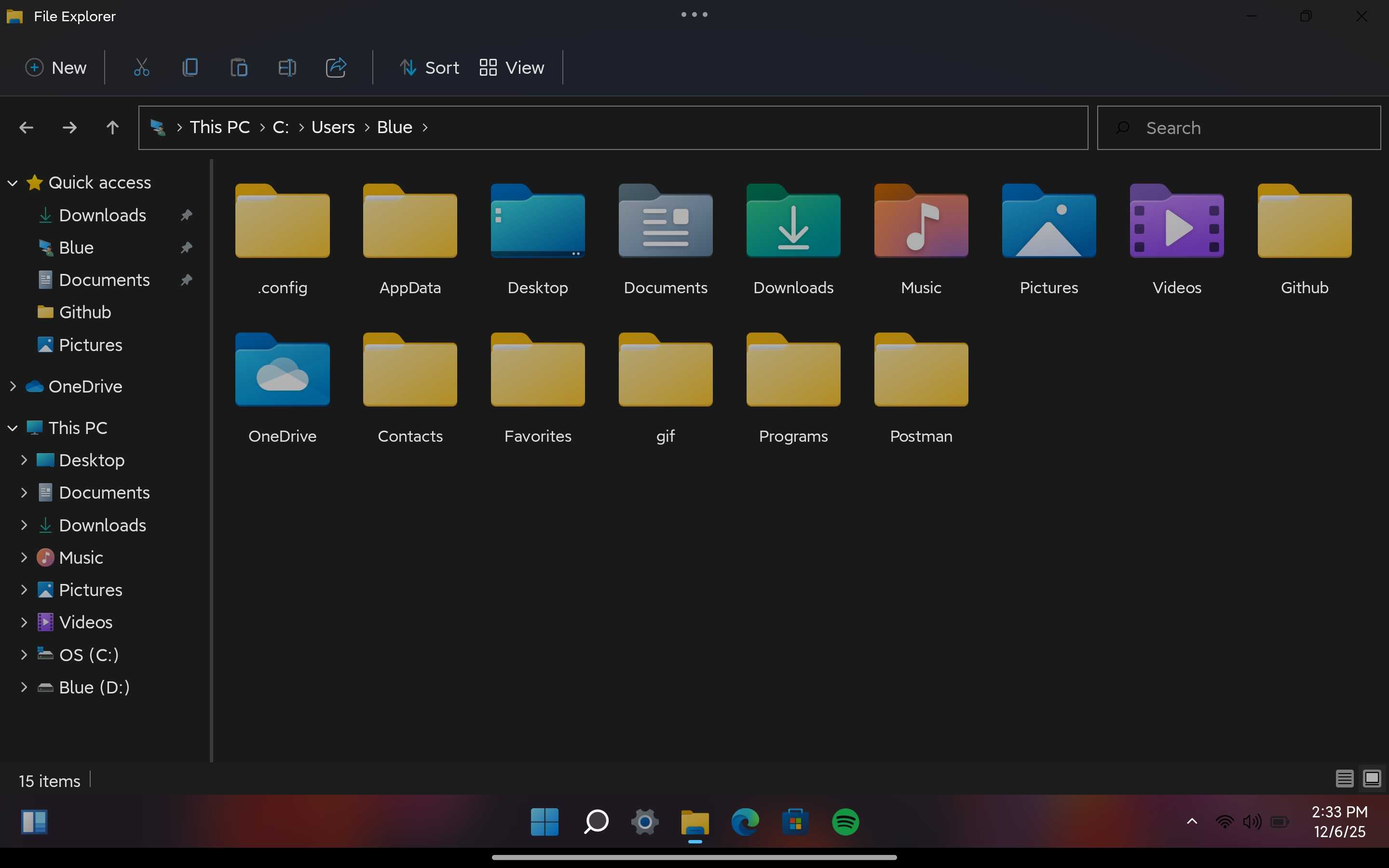Screen dimensions: 1389x868
Task: Open the View menu
Action: 512,68
